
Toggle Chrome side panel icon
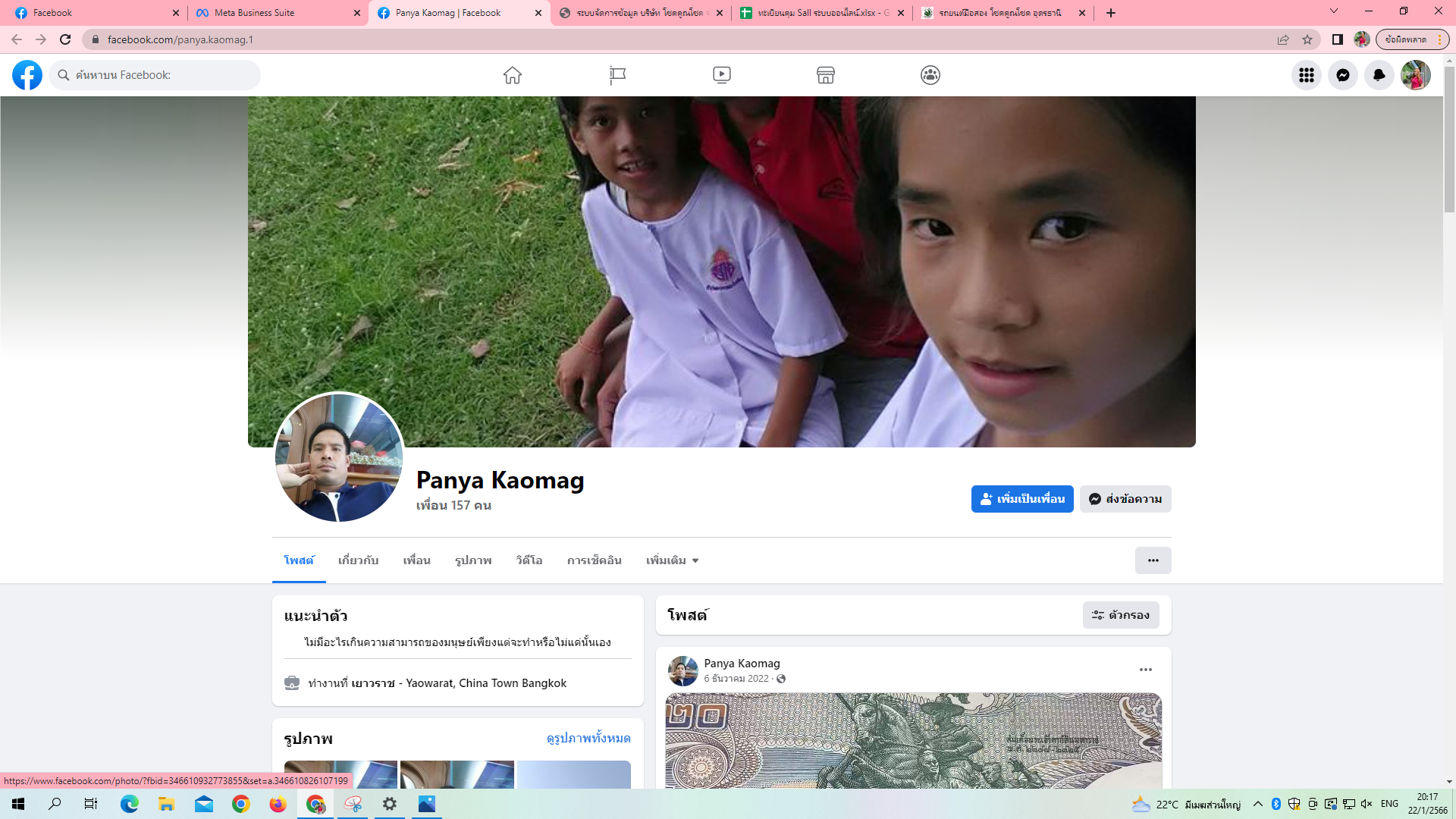1338,39
